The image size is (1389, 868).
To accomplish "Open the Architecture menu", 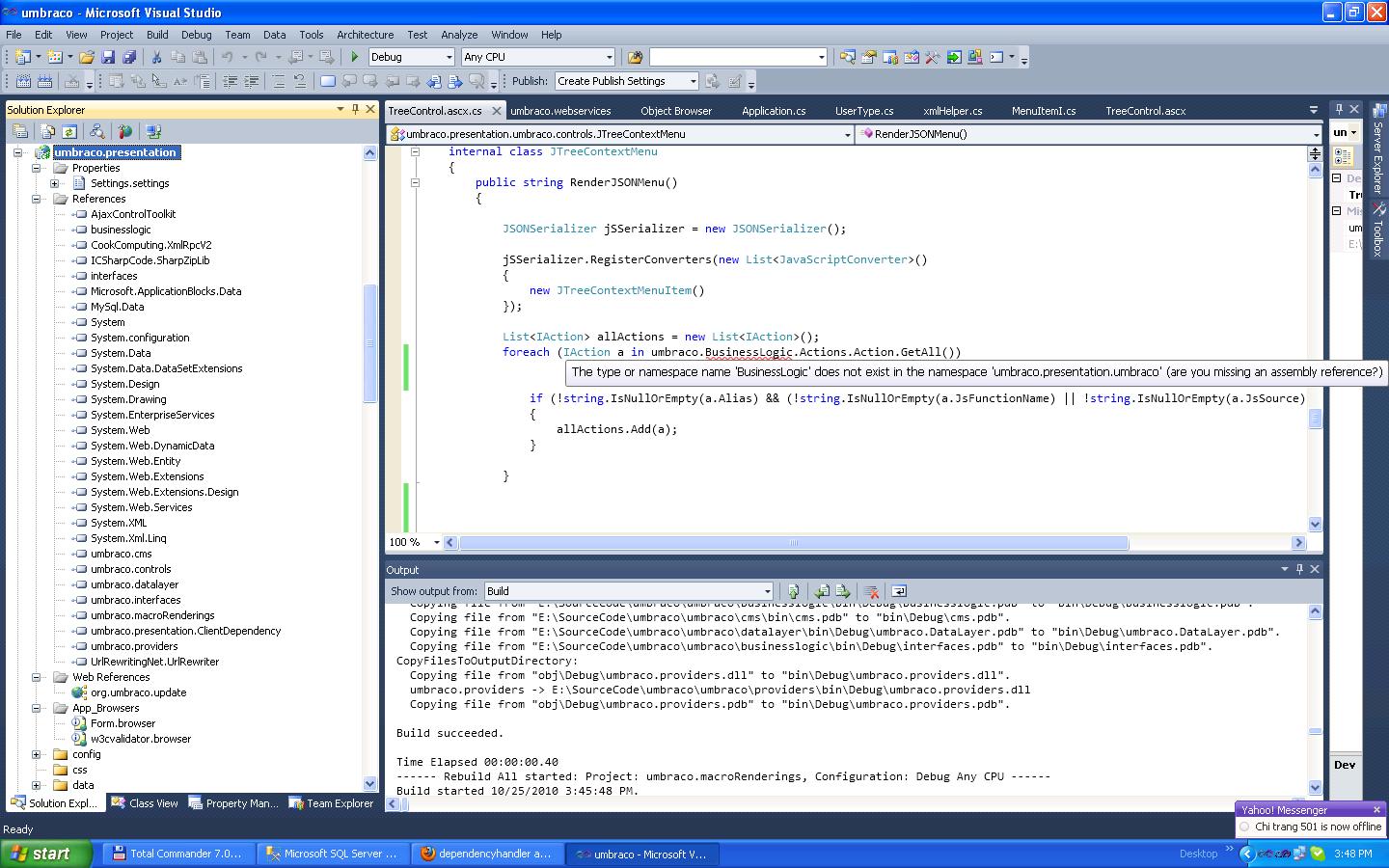I will point(365,34).
